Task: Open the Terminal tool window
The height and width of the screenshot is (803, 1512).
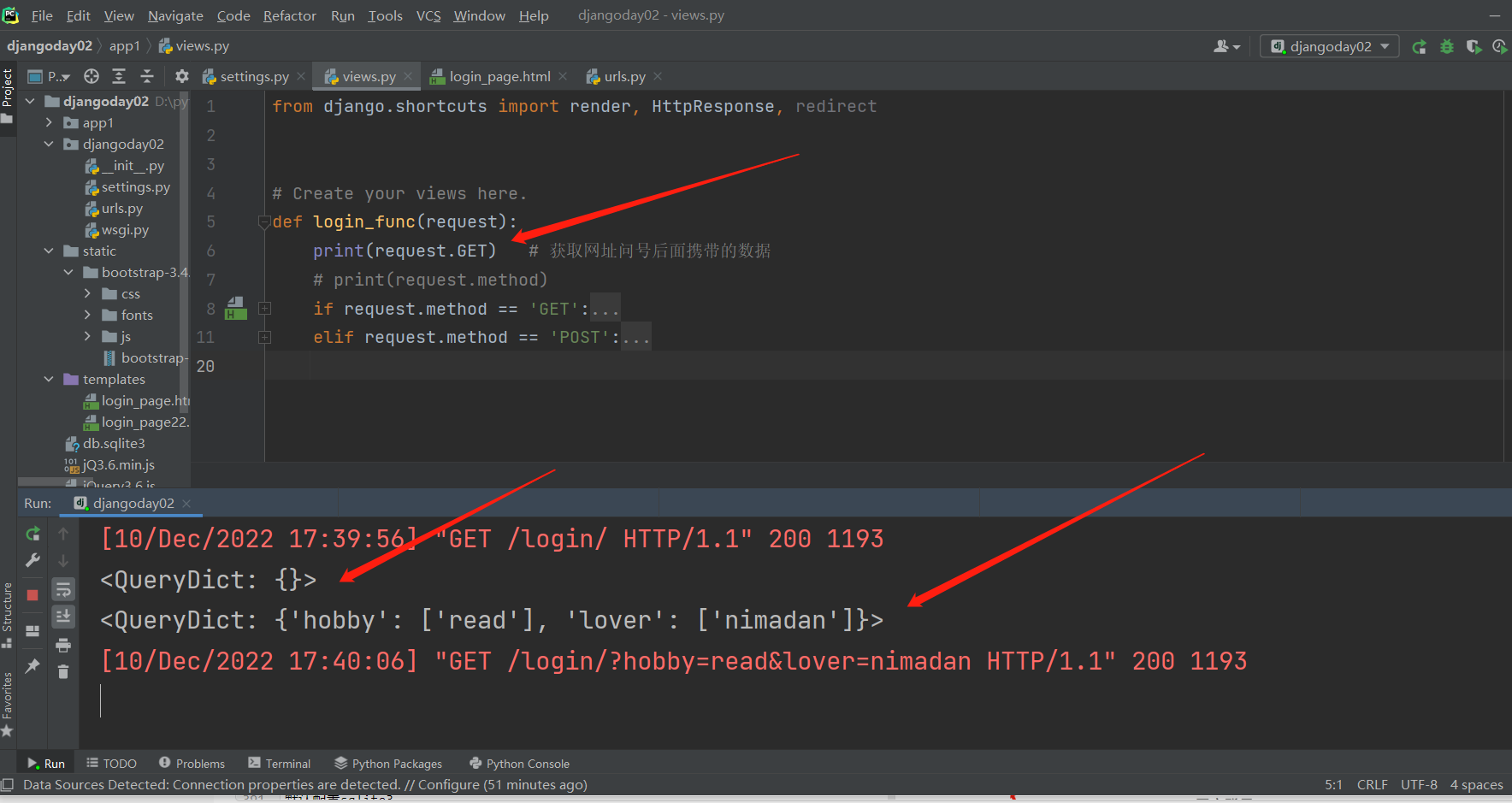Action: tap(279, 764)
